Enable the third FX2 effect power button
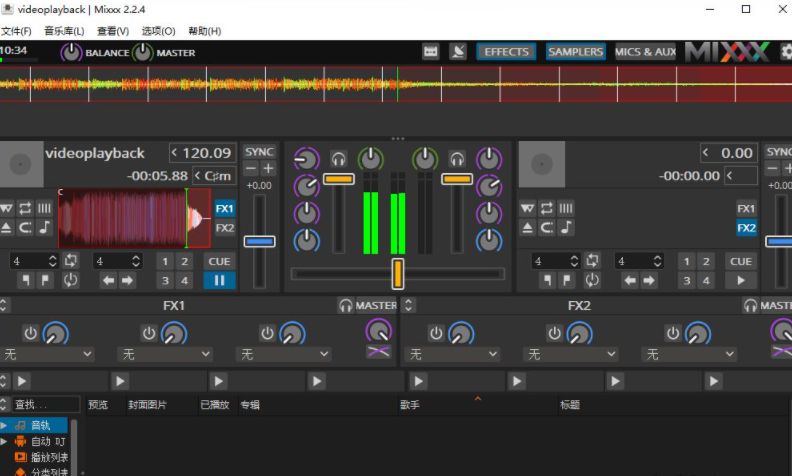792x476 pixels. click(x=672, y=334)
